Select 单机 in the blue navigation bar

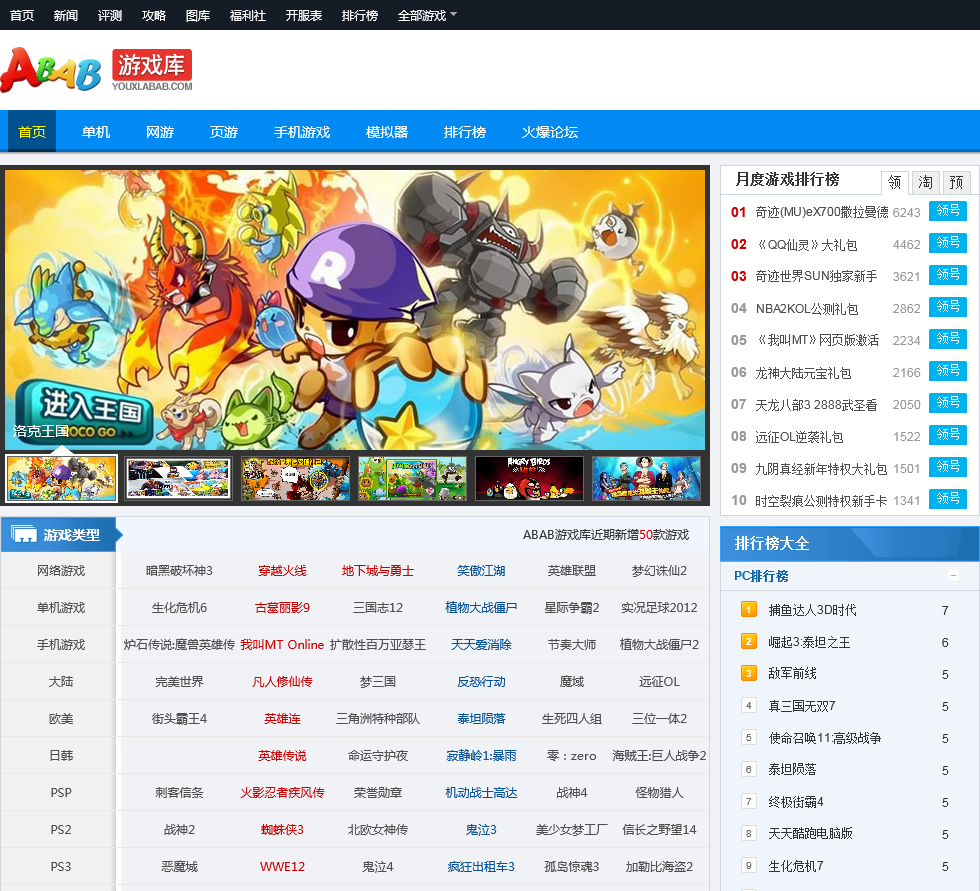(x=96, y=132)
